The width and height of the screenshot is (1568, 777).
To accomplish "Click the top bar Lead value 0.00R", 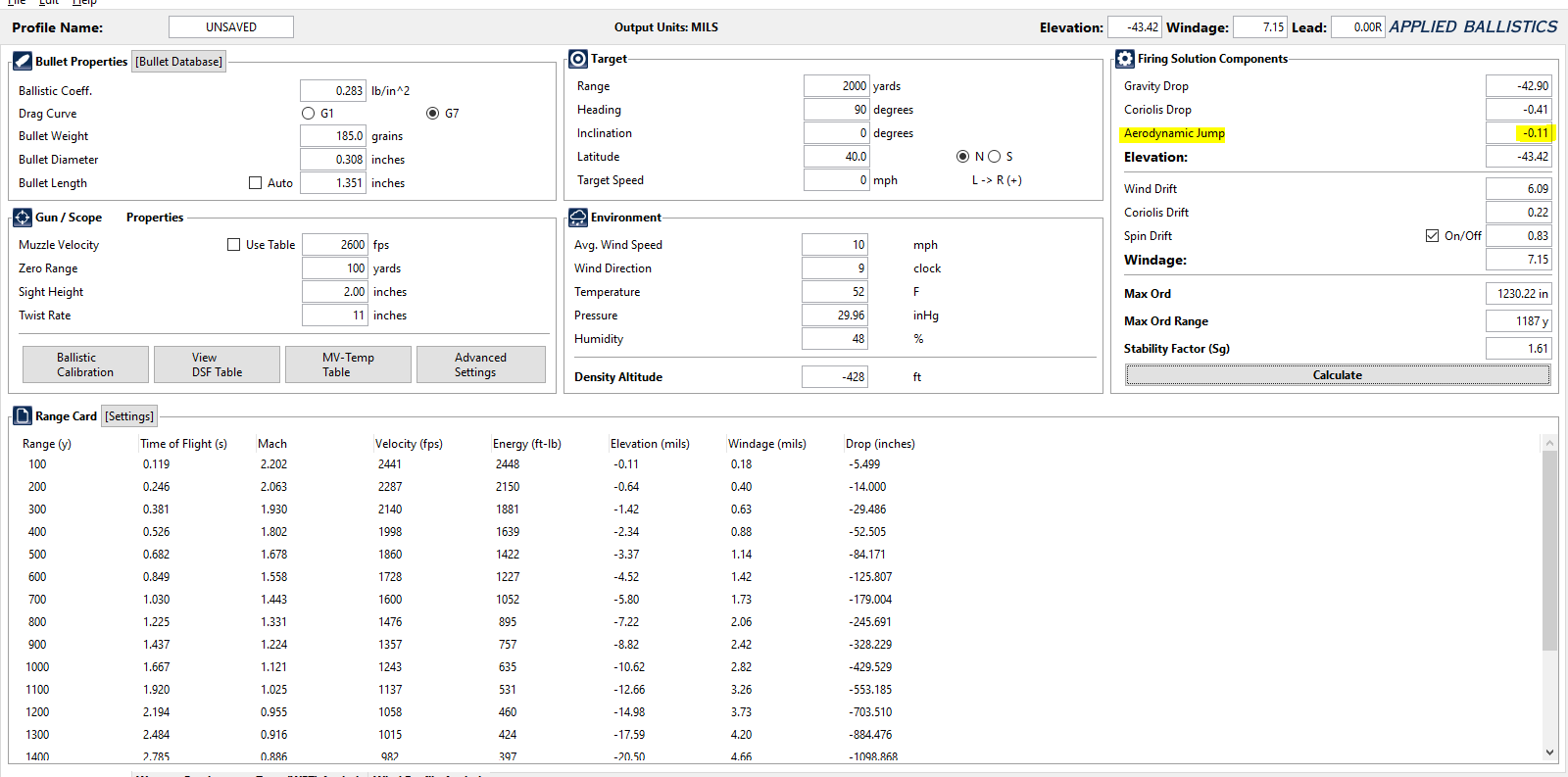I will [x=1357, y=27].
